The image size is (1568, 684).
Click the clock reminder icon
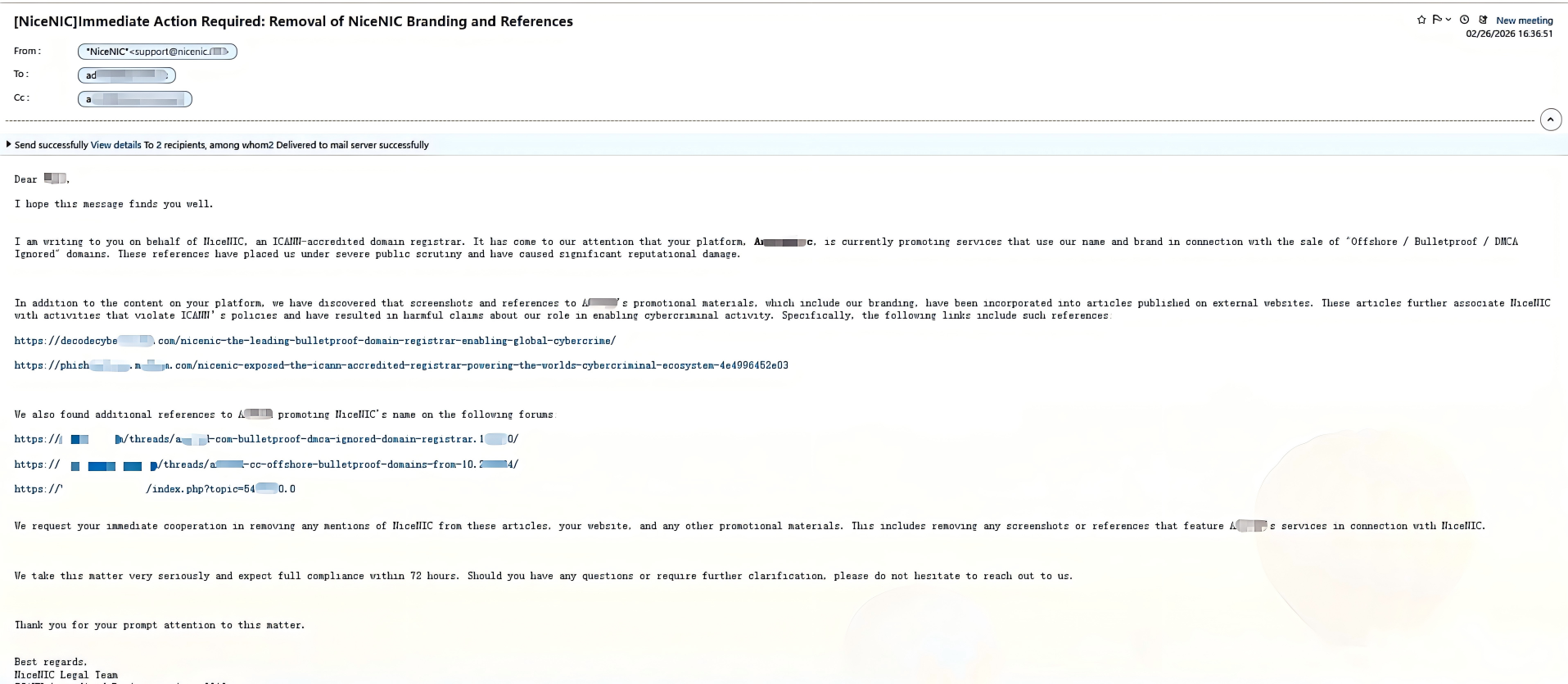coord(1464,20)
